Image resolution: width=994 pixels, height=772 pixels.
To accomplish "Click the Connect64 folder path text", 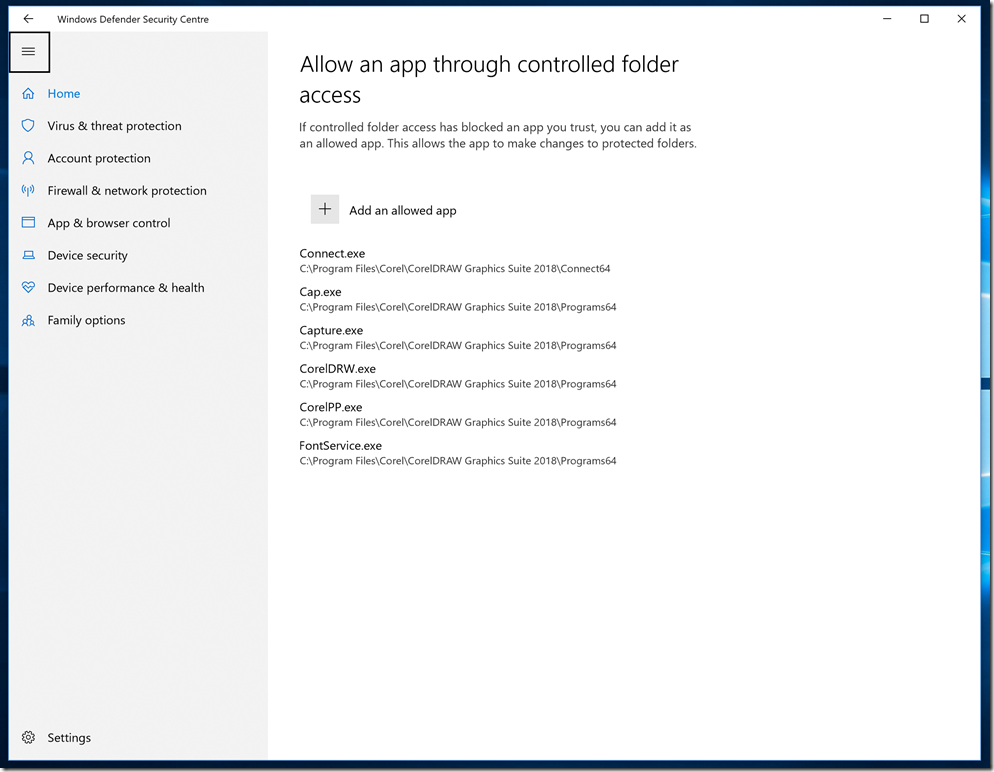I will (455, 269).
